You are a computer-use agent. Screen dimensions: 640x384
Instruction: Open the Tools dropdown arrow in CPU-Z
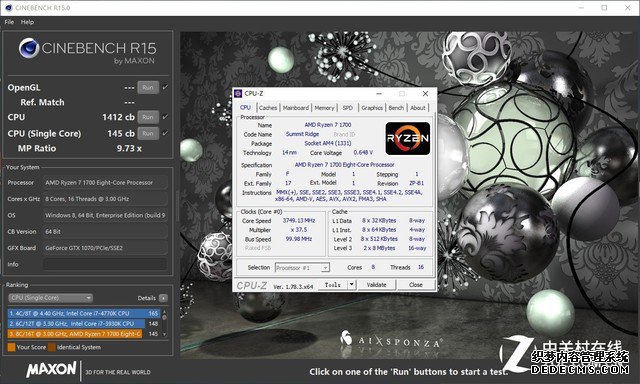(x=351, y=285)
